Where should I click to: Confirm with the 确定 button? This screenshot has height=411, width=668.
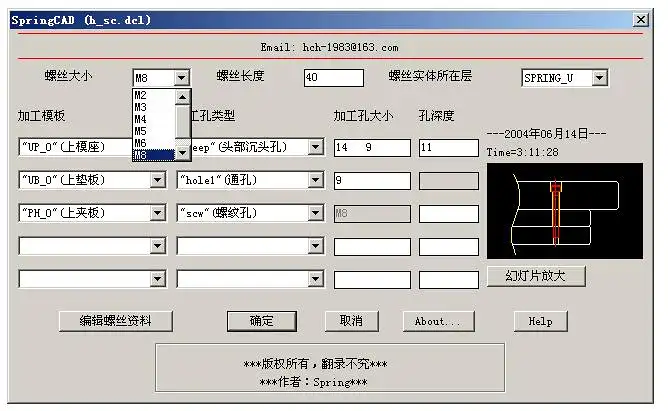tap(262, 321)
